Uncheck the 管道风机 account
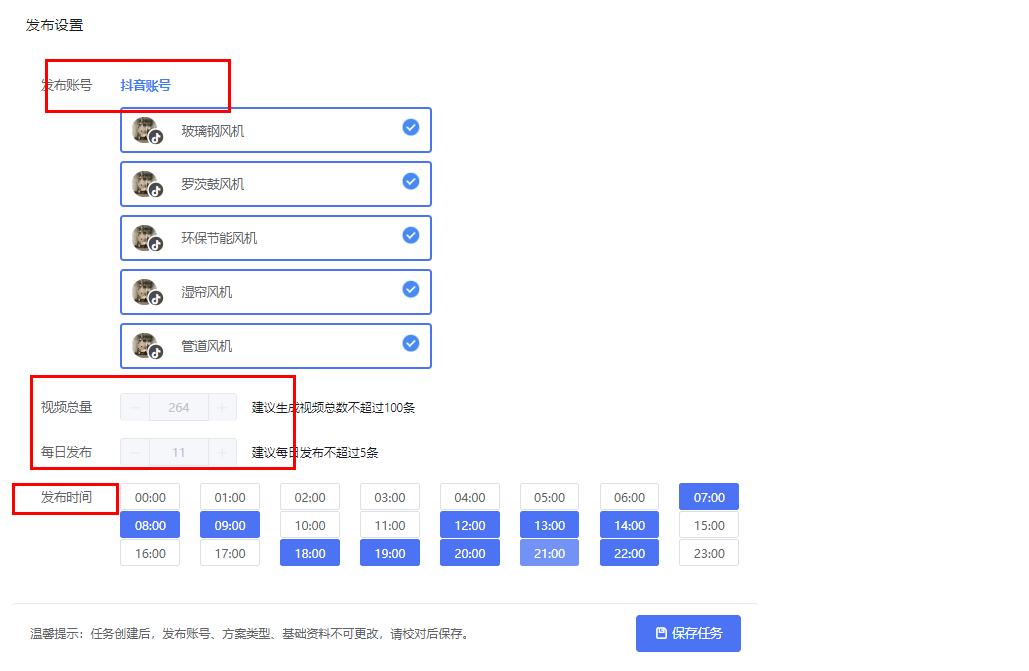 (410, 343)
